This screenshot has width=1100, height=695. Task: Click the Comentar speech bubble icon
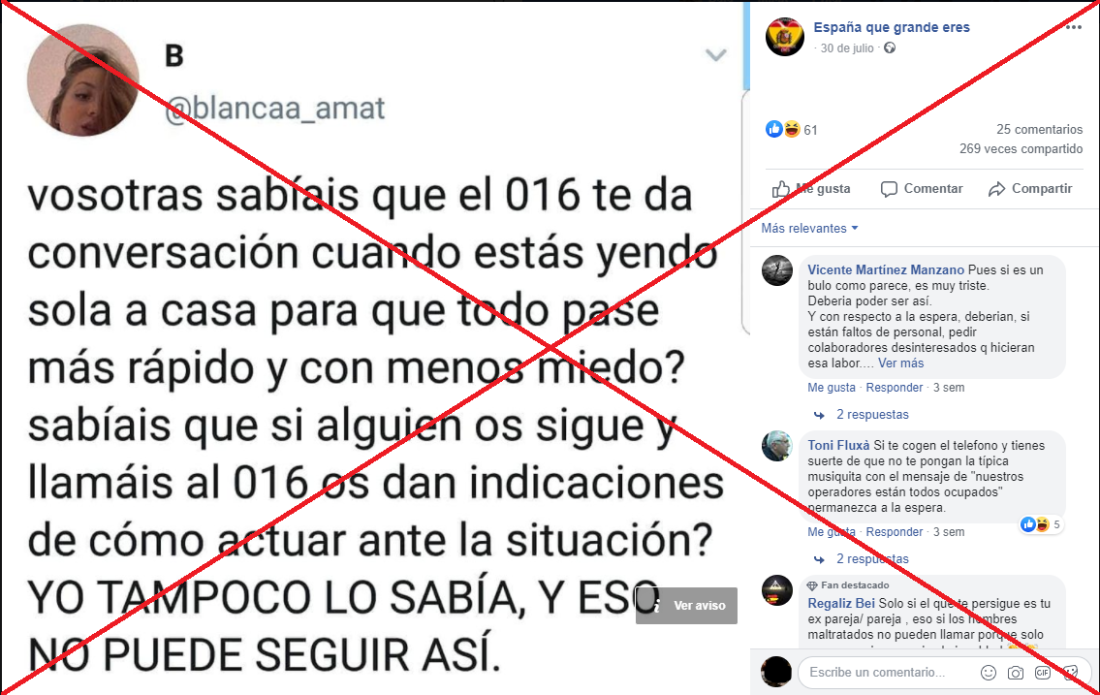(x=889, y=189)
